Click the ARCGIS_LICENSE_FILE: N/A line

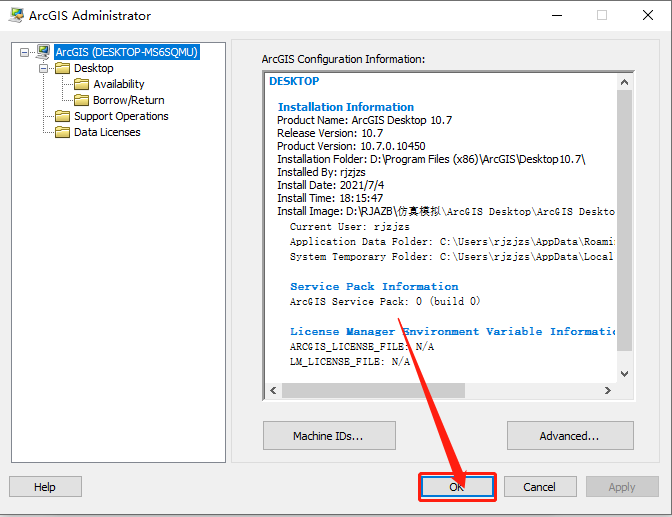pos(362,346)
